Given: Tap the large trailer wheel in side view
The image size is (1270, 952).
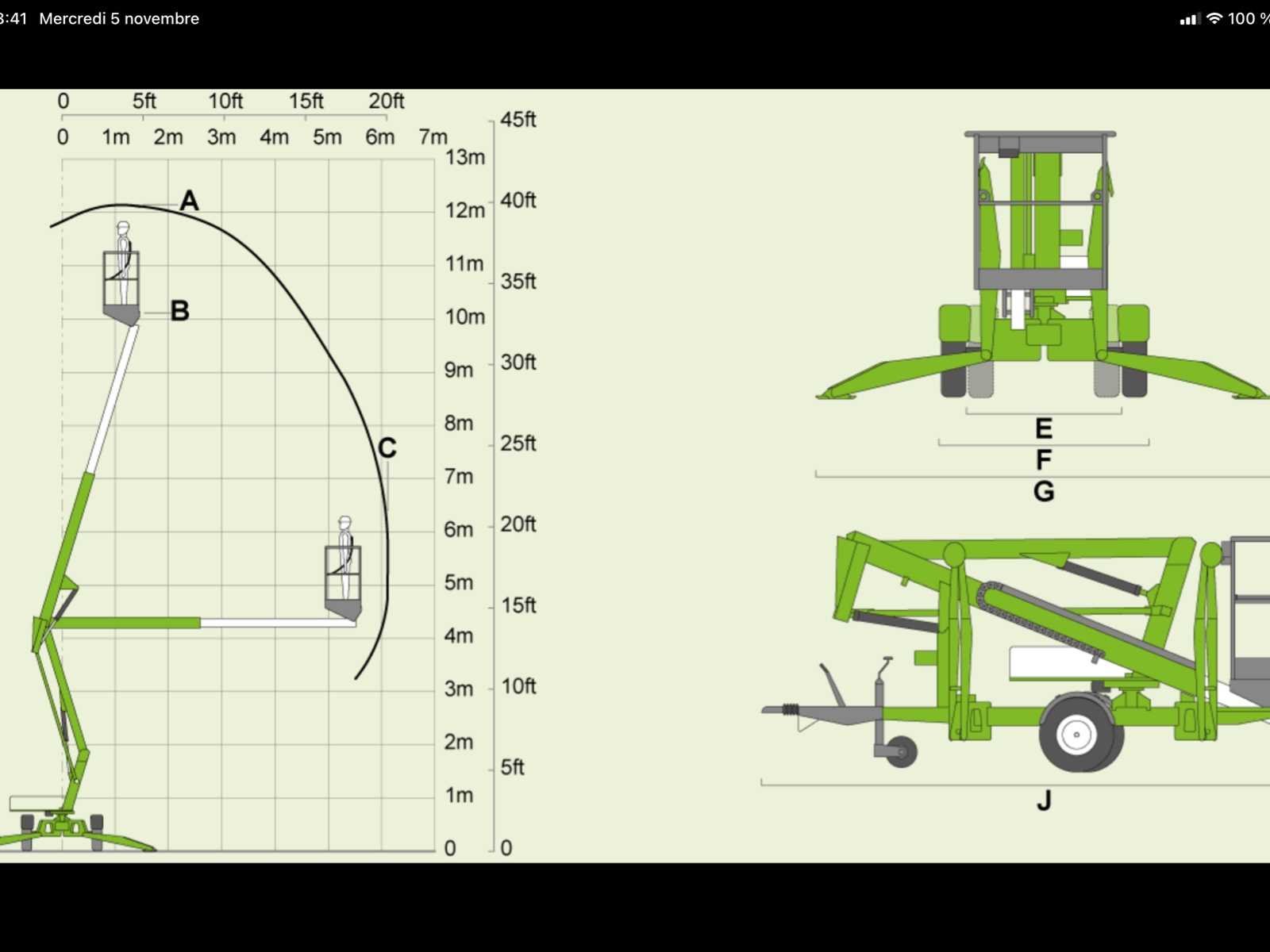Looking at the screenshot, I should point(1077,733).
